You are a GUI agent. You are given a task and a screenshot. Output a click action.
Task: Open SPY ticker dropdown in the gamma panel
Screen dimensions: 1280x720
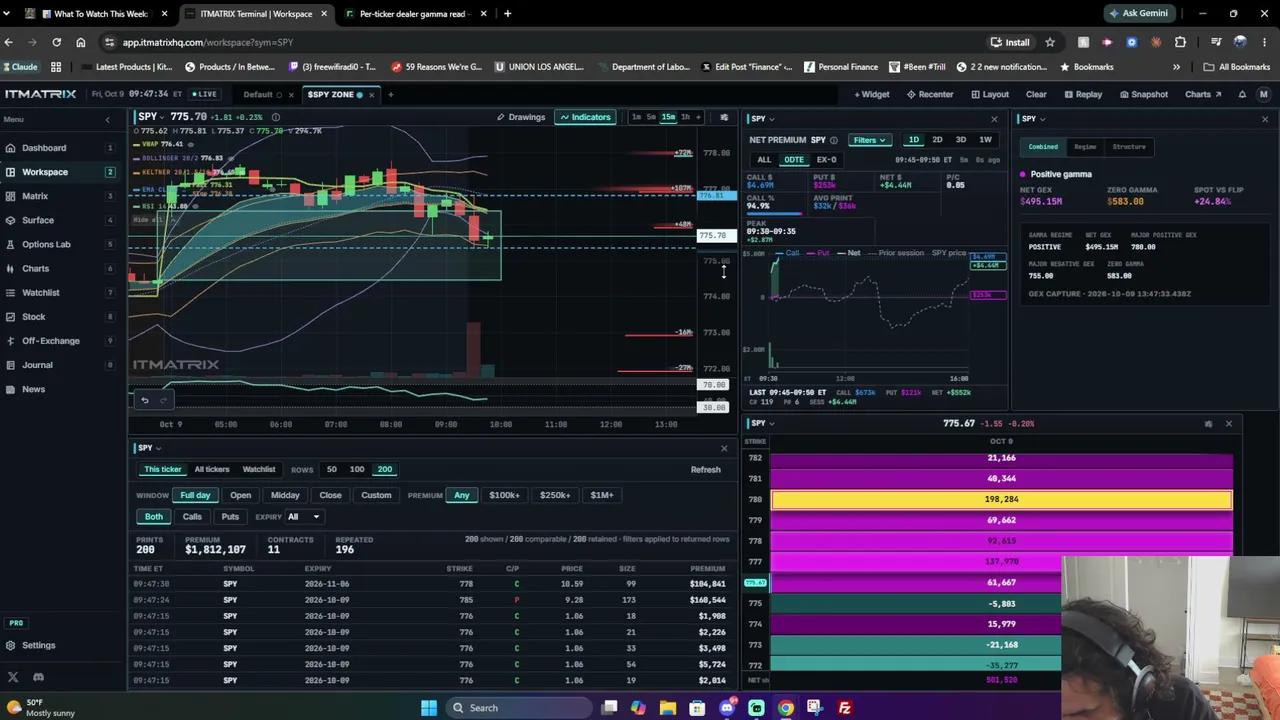[x=1033, y=119]
